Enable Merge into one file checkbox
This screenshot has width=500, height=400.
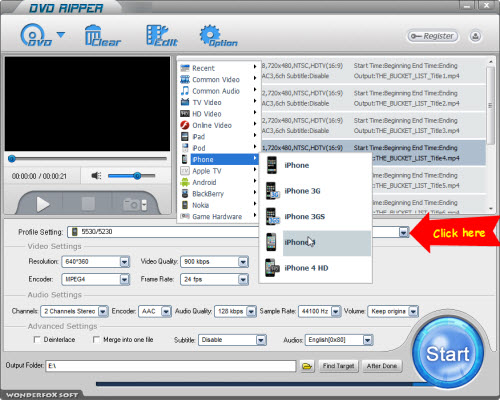pos(96,339)
